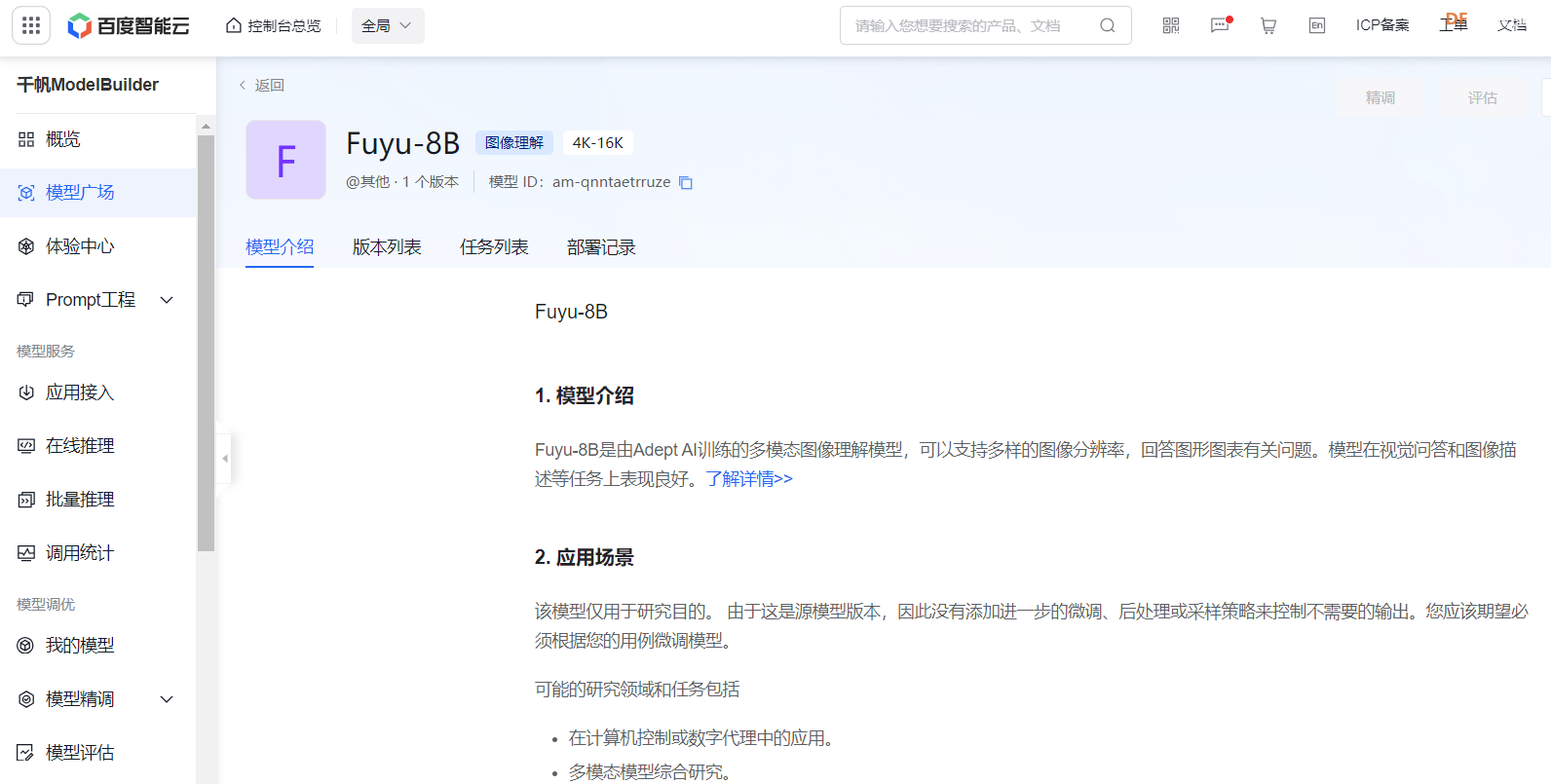Click the 调用统计 chart icon
Viewport: 1551px width, 784px height.
(26, 553)
